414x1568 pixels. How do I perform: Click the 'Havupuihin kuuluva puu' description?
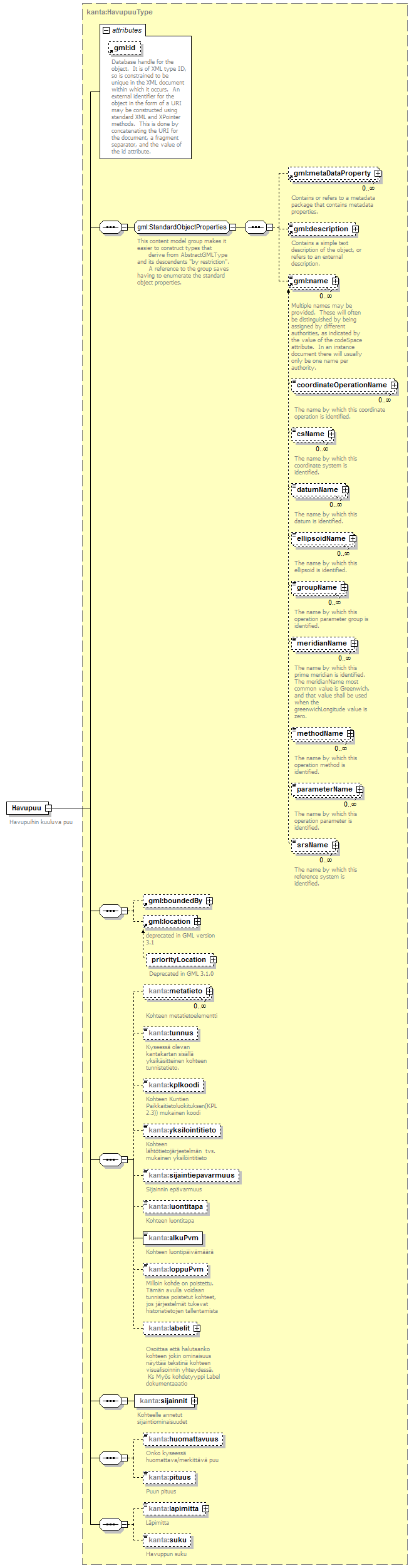tap(41, 822)
